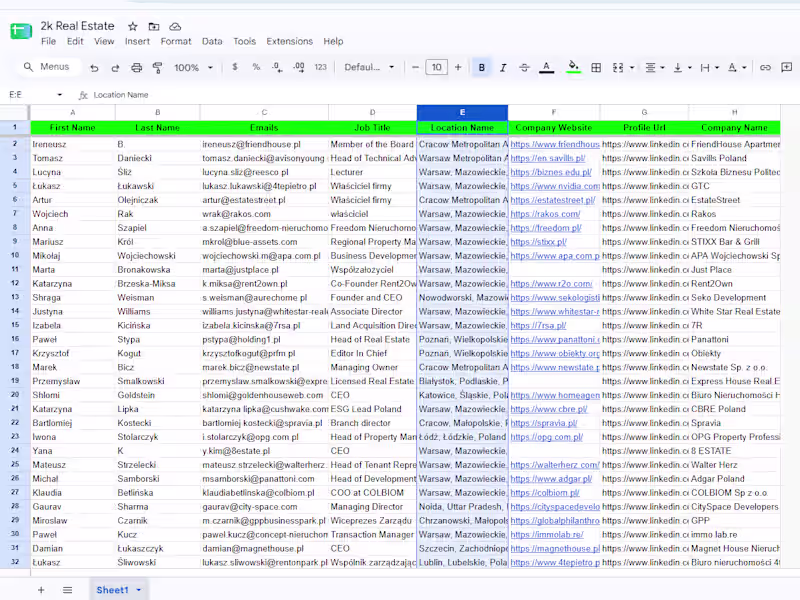The height and width of the screenshot is (600, 800).
Task: Open the Data menu
Action: pyautogui.click(x=212, y=41)
